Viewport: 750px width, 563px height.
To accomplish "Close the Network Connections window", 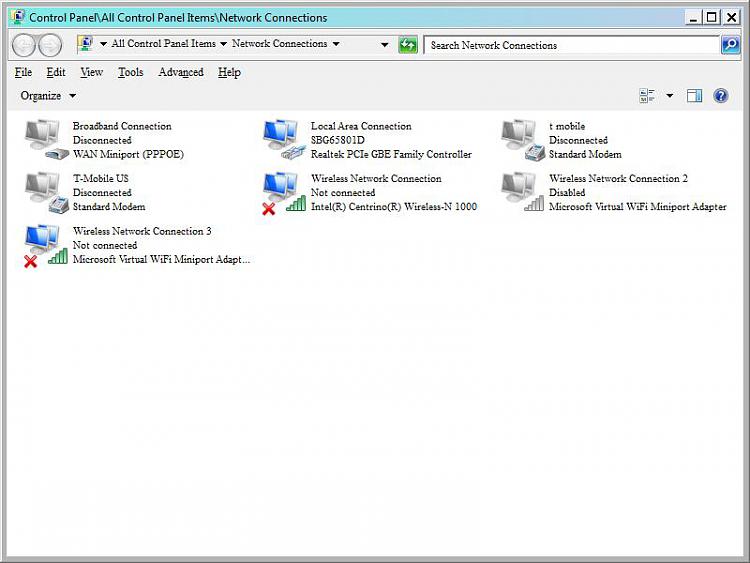I will 731,18.
